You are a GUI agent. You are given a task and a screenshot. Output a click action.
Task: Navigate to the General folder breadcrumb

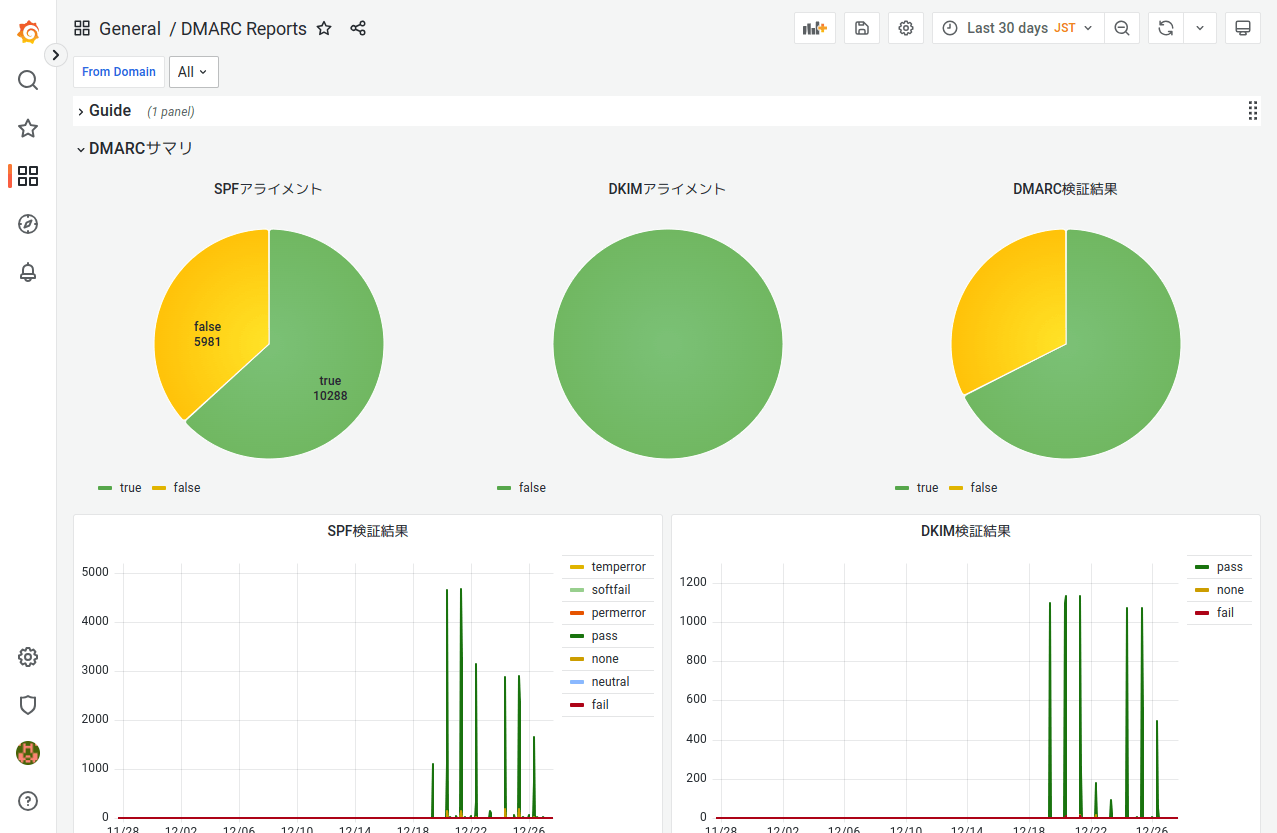(130, 29)
